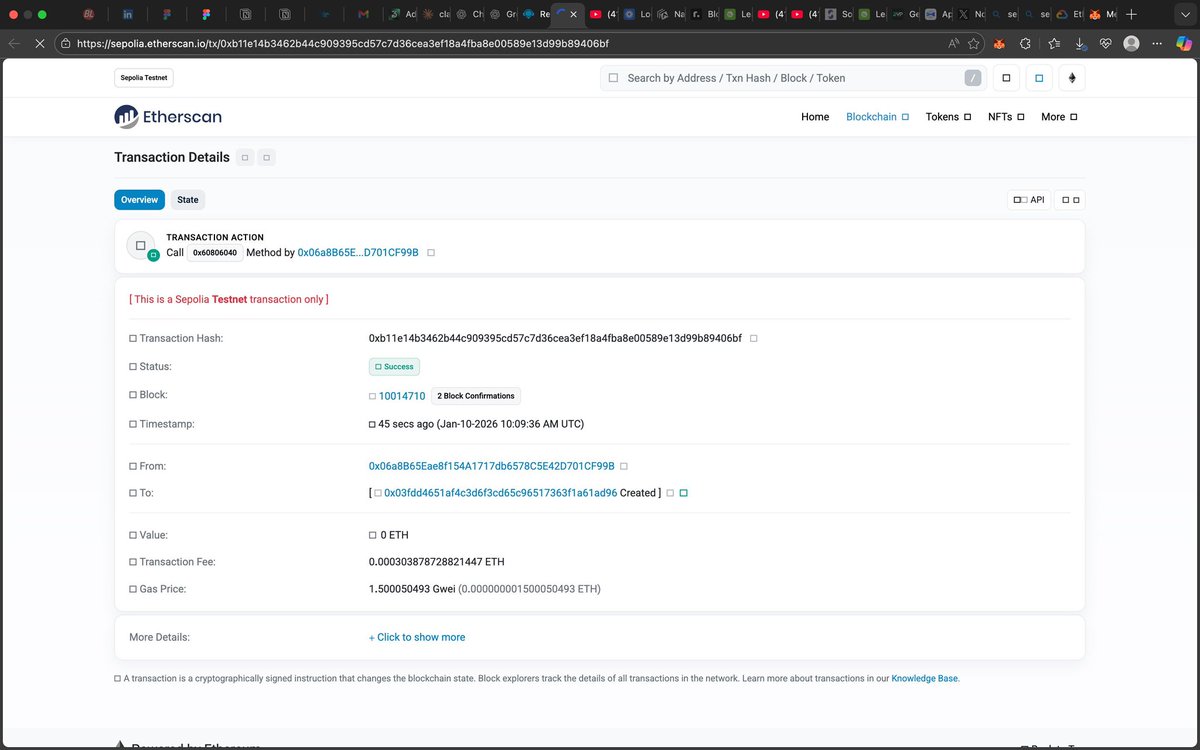
Task: Copy the created contract address icon
Action: [x=670, y=493]
